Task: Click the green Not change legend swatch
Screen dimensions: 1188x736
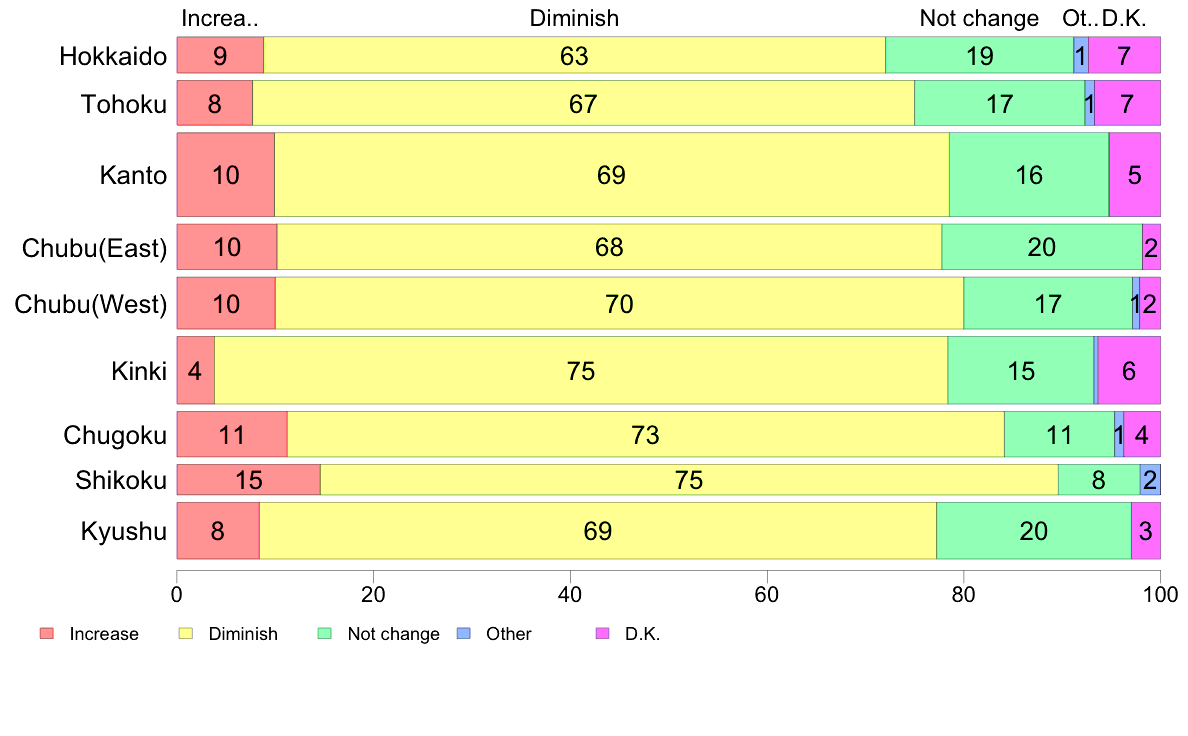Action: tap(324, 634)
